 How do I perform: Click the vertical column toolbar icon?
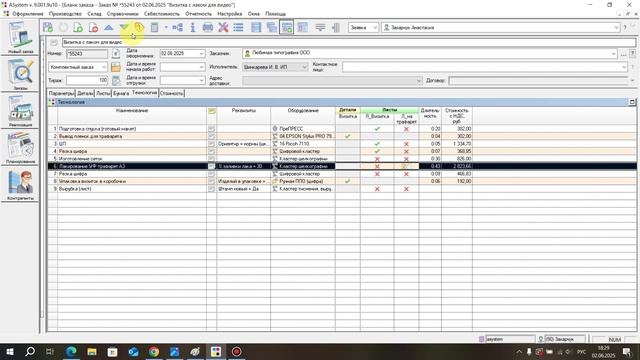pos(336,27)
